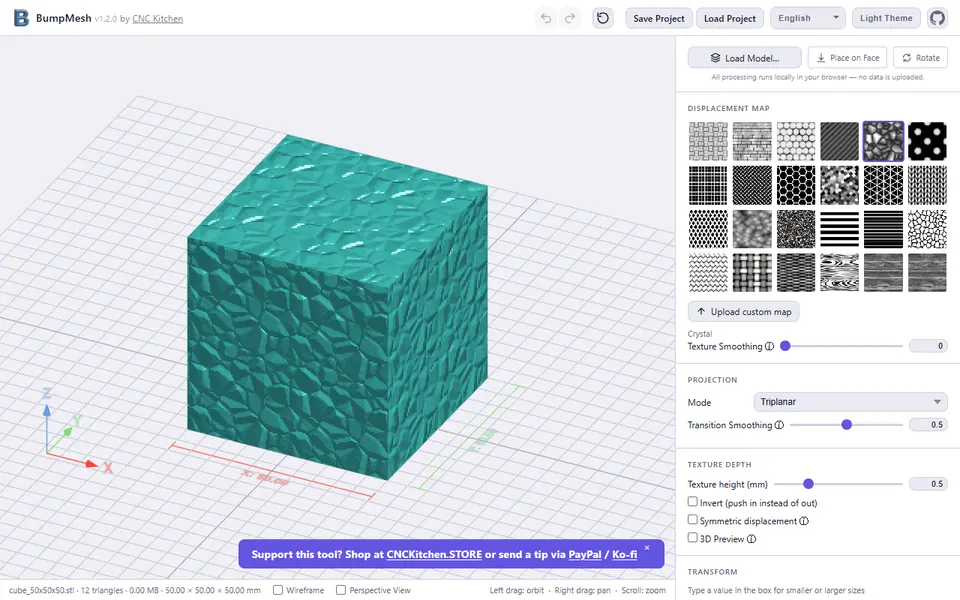Select the diagonal carbon fiber map
This screenshot has width=960, height=600.
[840, 141]
